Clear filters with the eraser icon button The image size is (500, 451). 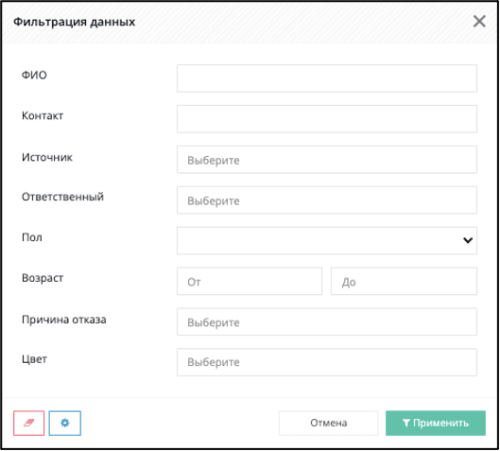(x=29, y=423)
